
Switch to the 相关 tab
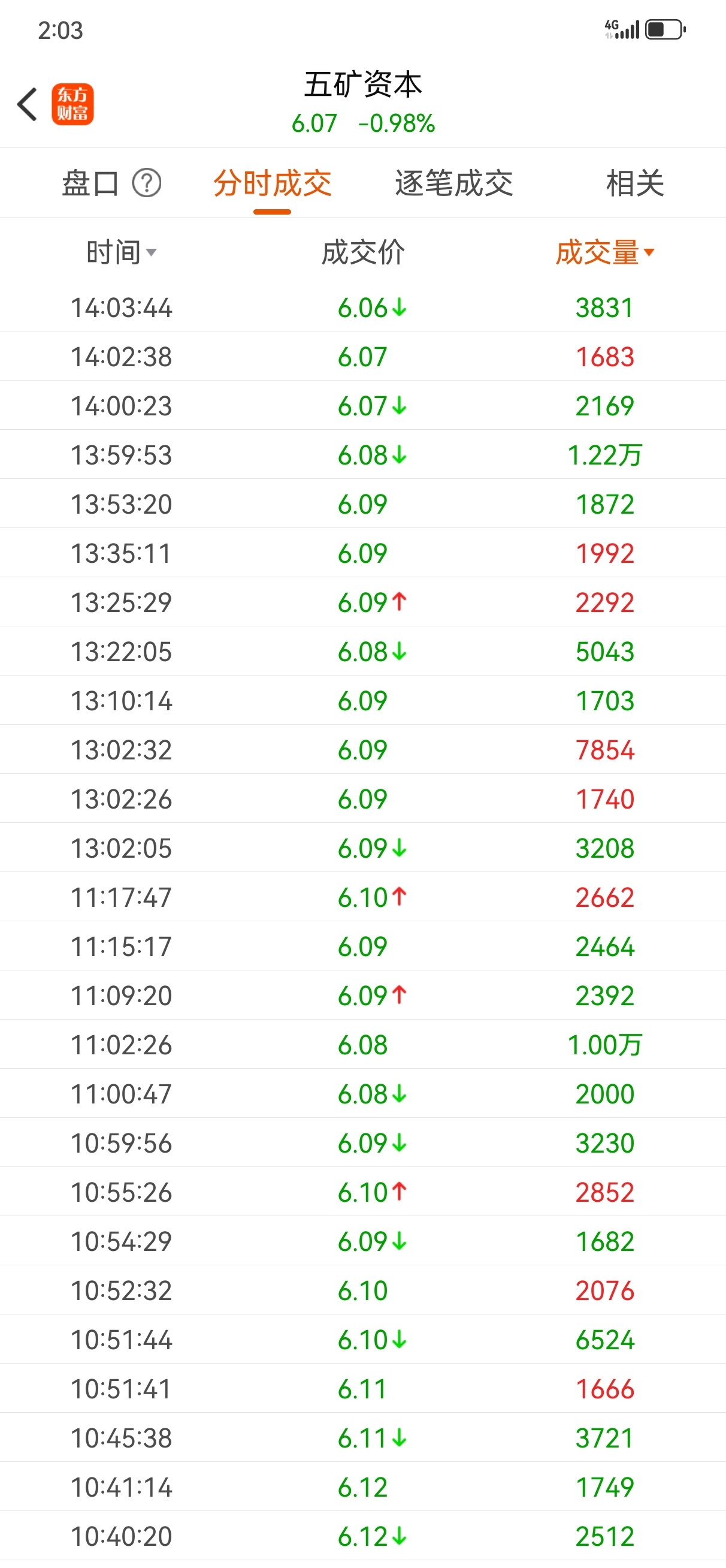click(x=635, y=183)
